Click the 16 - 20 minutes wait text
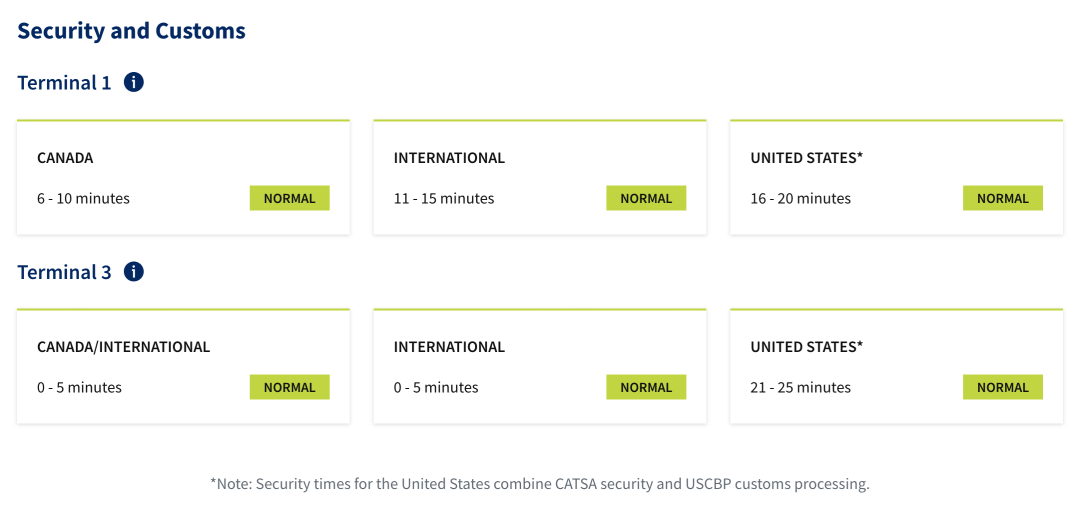The height and width of the screenshot is (509, 1080). [800, 199]
